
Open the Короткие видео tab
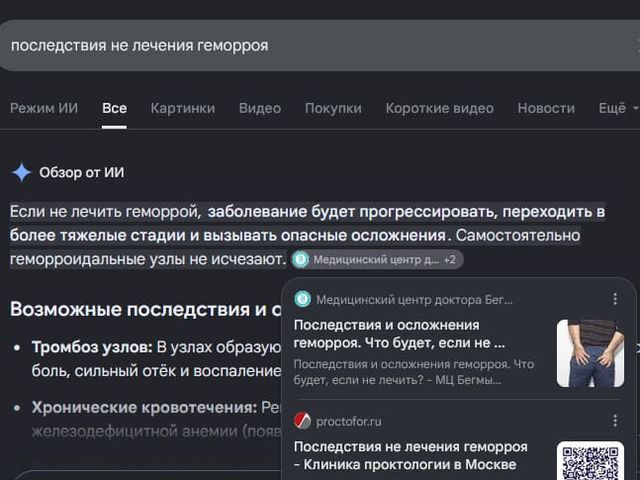point(440,108)
